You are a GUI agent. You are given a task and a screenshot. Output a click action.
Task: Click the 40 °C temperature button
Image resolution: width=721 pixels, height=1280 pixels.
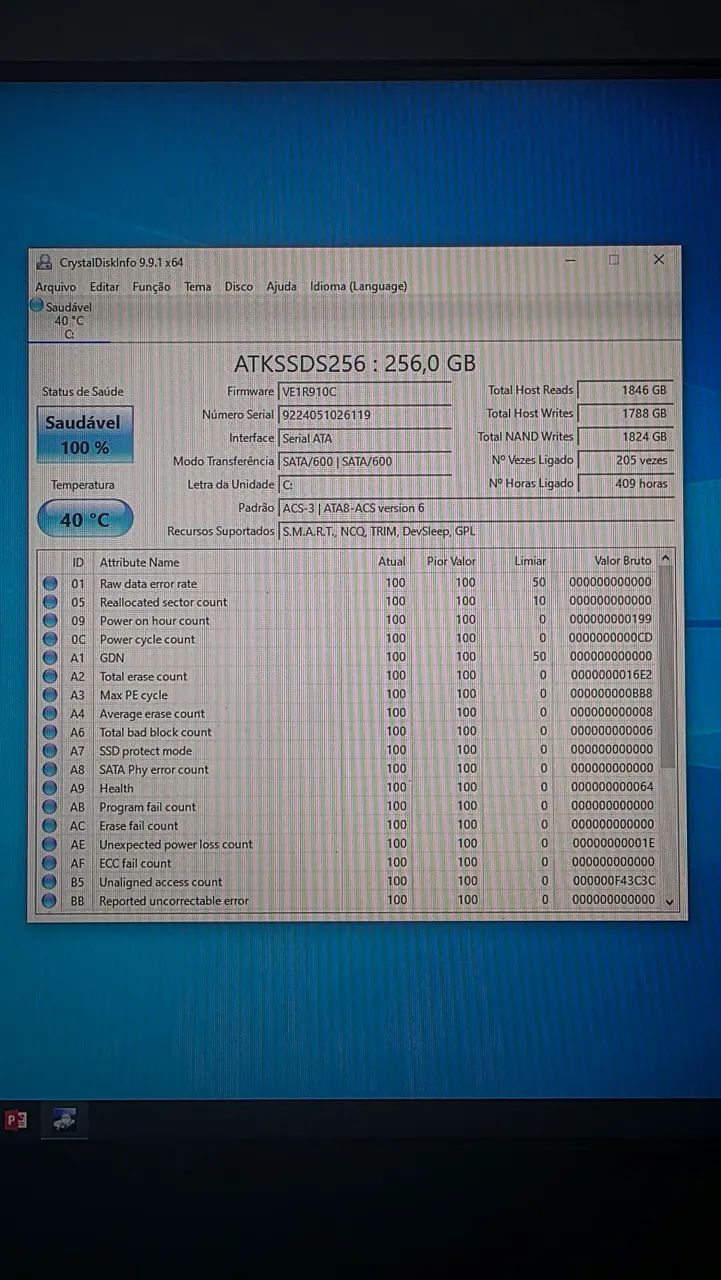coord(84,520)
